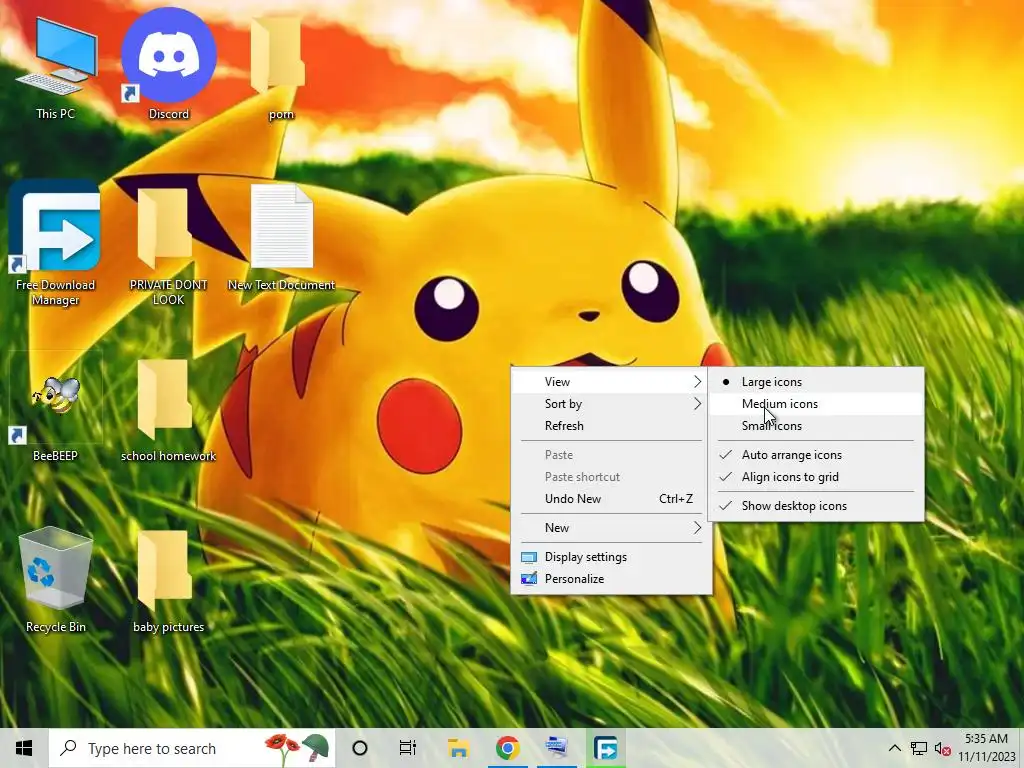Viewport: 1024px width, 768px height.
Task: Open File Explorer from the taskbar
Action: pyautogui.click(x=458, y=748)
